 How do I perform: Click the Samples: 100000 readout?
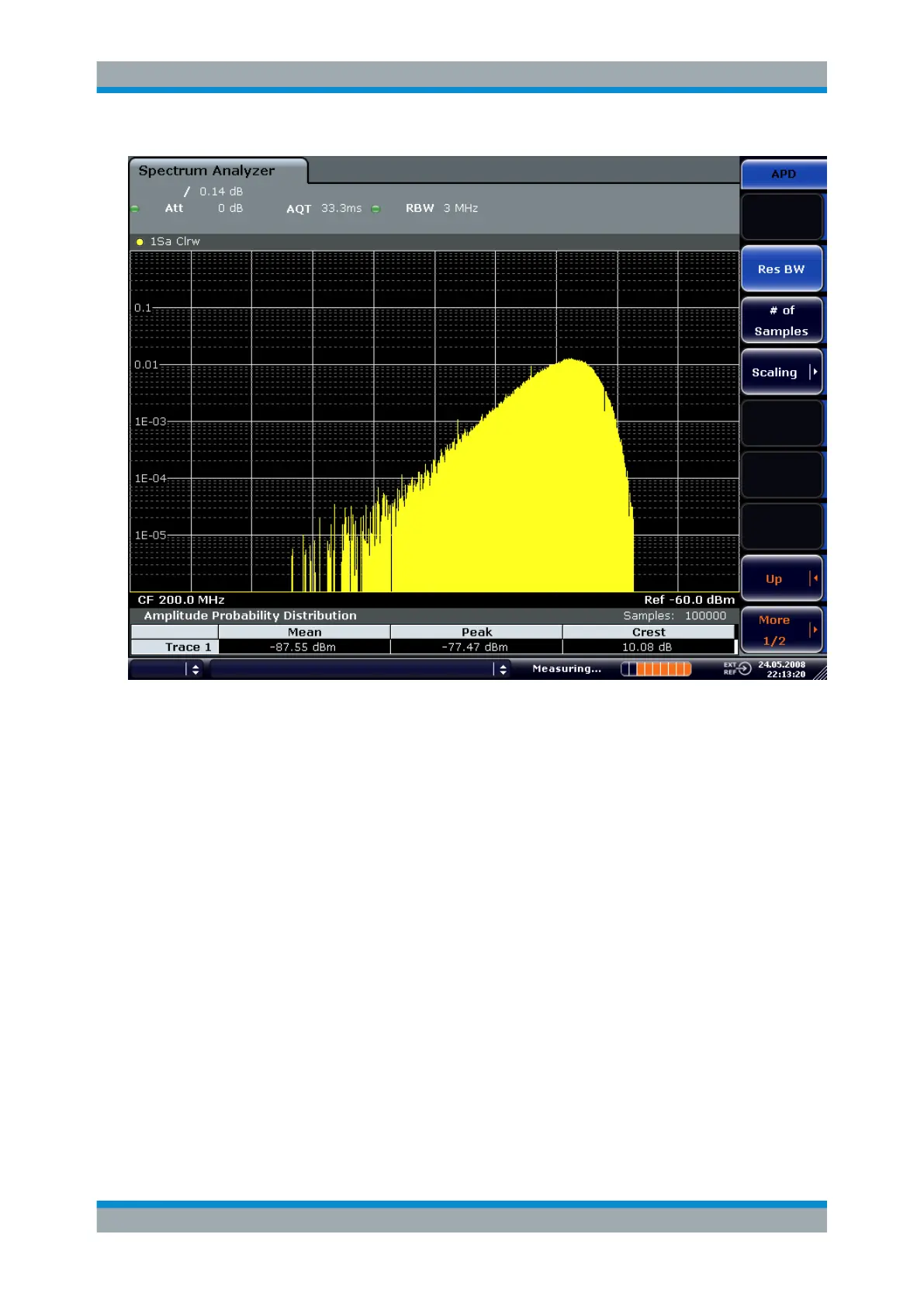[675, 615]
